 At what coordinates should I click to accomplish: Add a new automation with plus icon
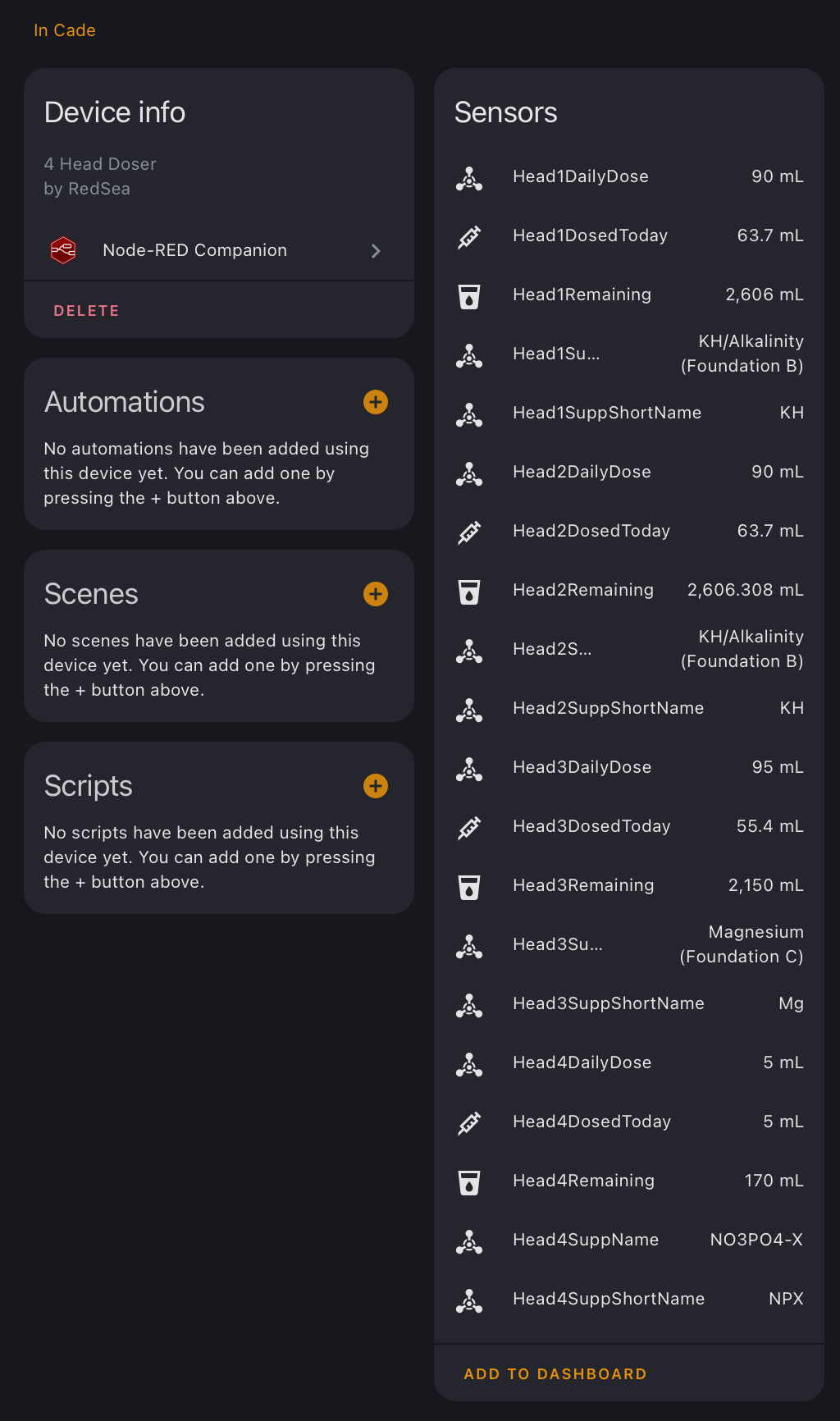tap(376, 402)
